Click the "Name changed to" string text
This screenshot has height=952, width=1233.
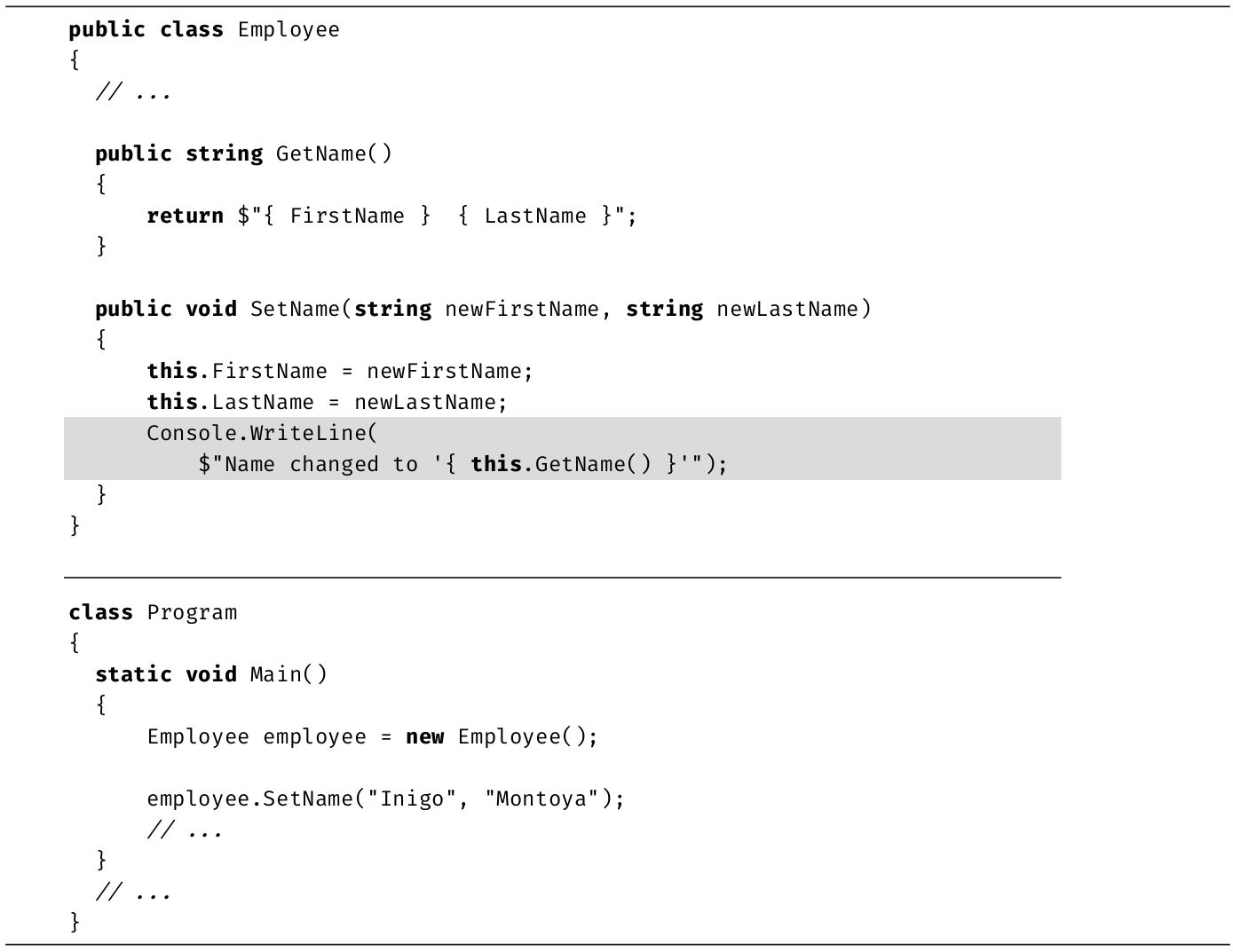(x=321, y=465)
